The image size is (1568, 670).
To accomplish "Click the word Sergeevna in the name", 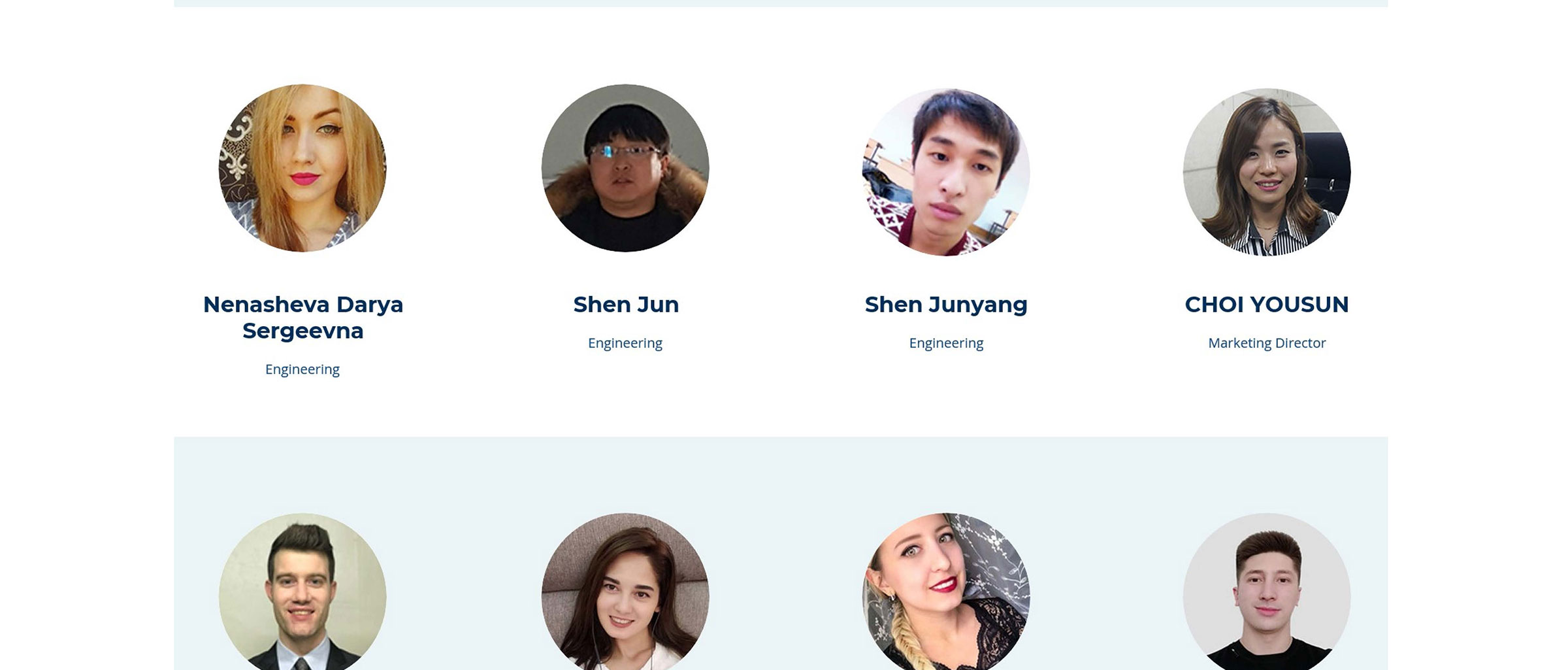I will point(302,331).
